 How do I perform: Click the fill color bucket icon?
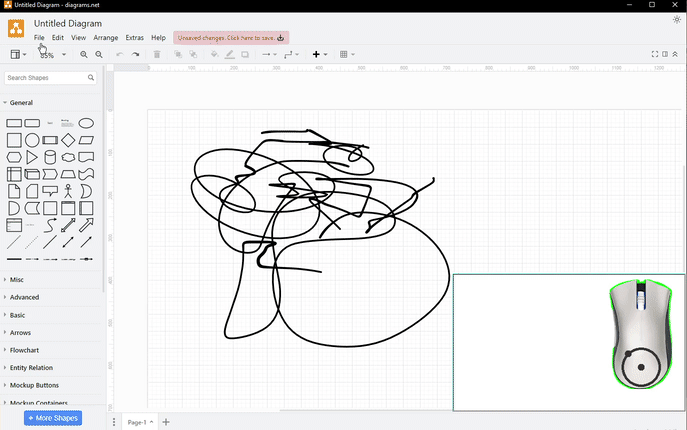click(x=214, y=54)
